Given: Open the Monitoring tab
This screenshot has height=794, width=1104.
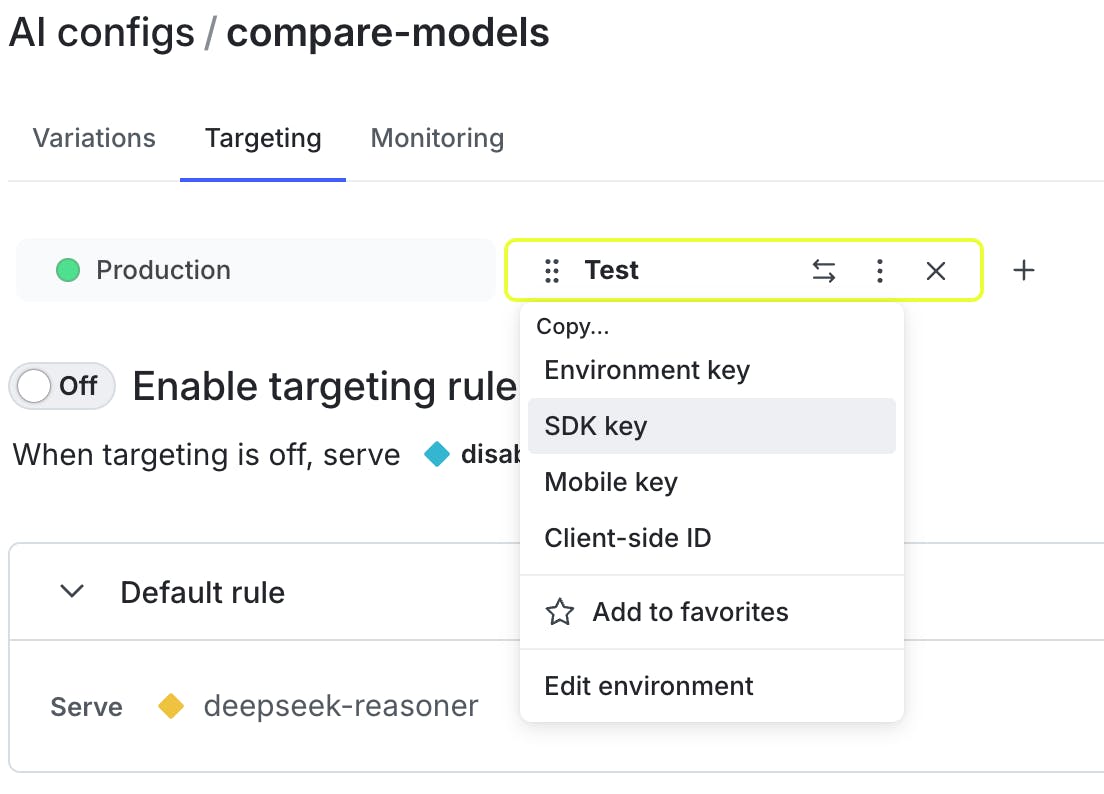Looking at the screenshot, I should [x=437, y=138].
